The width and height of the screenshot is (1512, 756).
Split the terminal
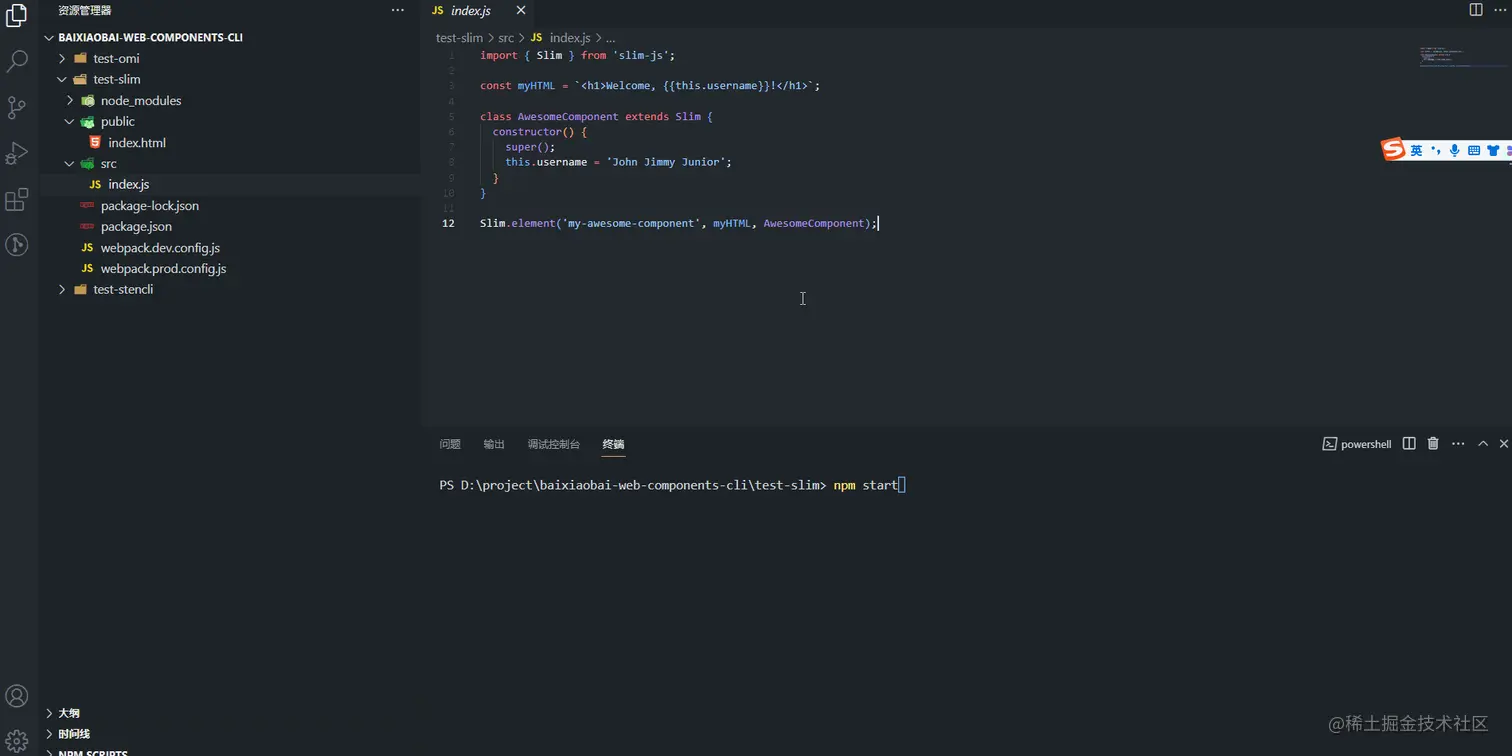point(1409,443)
